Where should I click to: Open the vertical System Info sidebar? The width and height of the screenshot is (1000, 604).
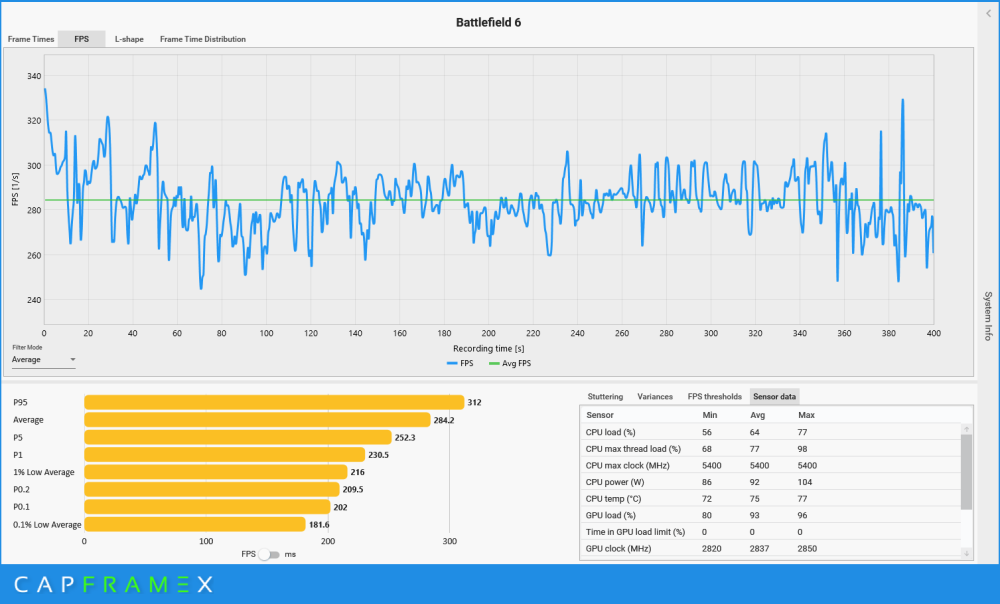988,316
